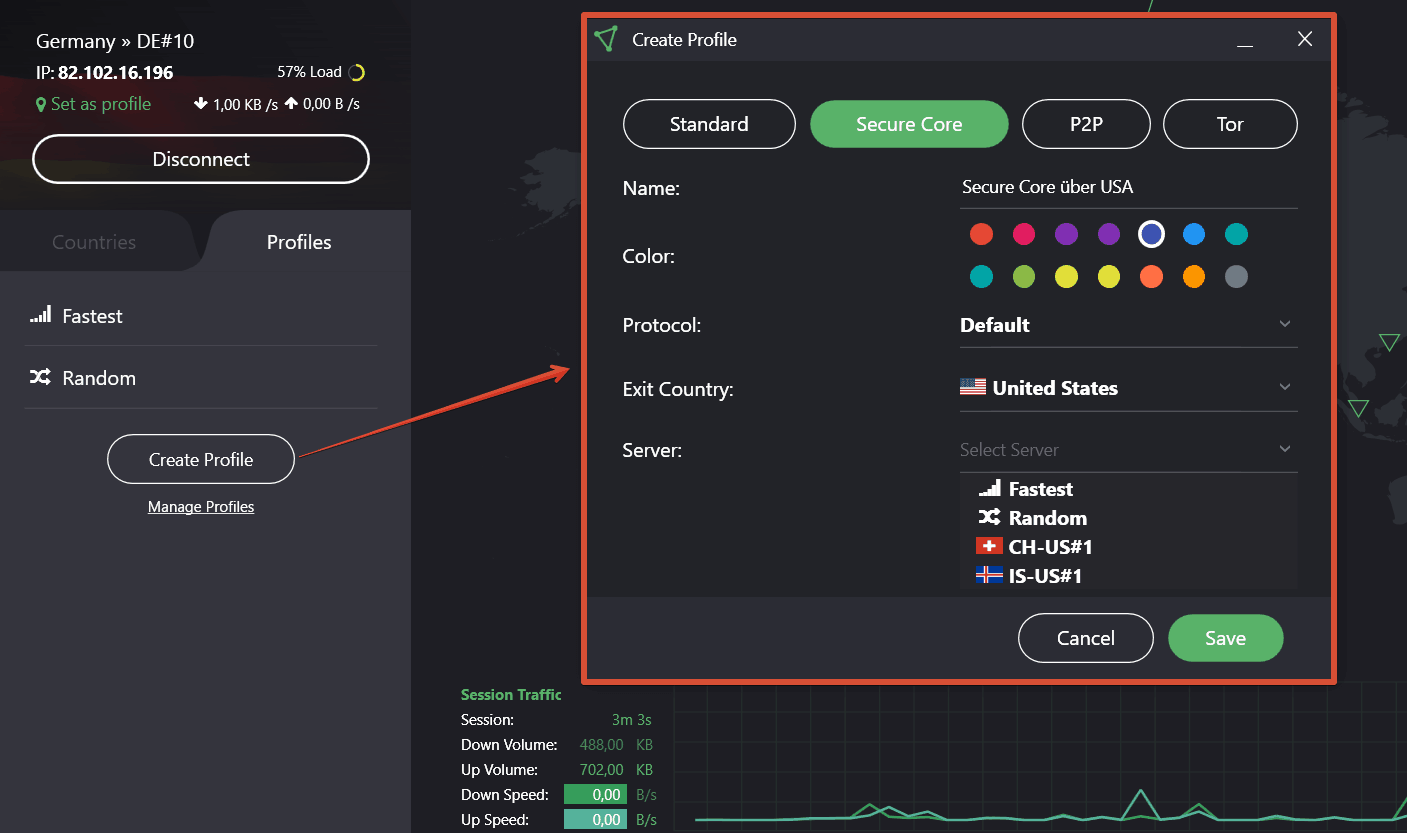Select the Tor profile type
Screen dimensions: 1407x833
click(x=1230, y=124)
